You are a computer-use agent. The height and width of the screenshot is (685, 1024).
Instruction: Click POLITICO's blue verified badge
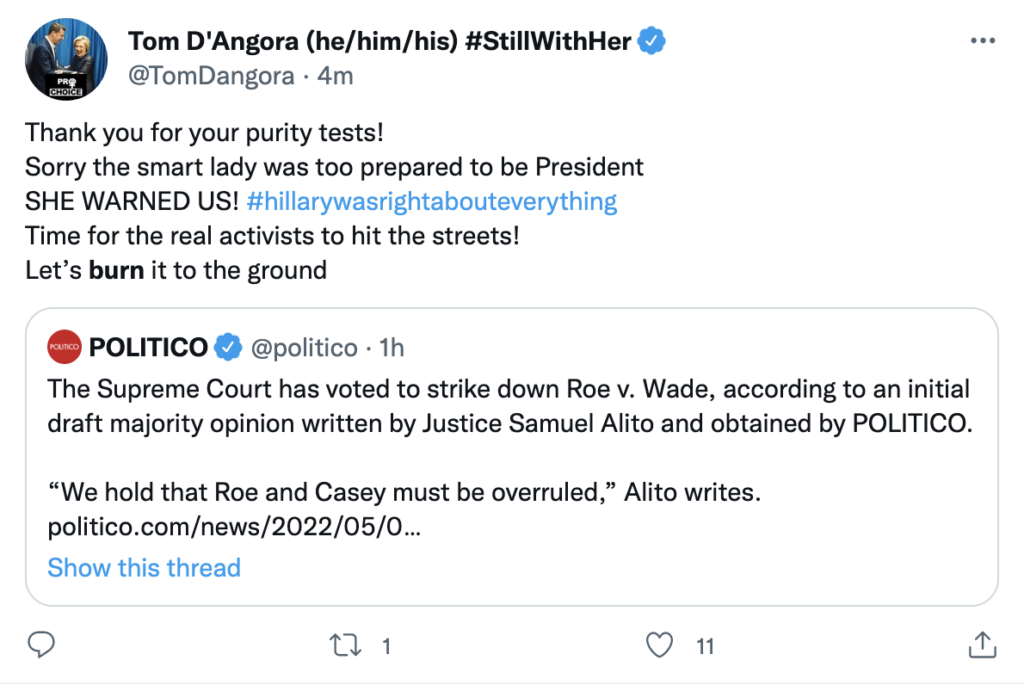pos(229,348)
